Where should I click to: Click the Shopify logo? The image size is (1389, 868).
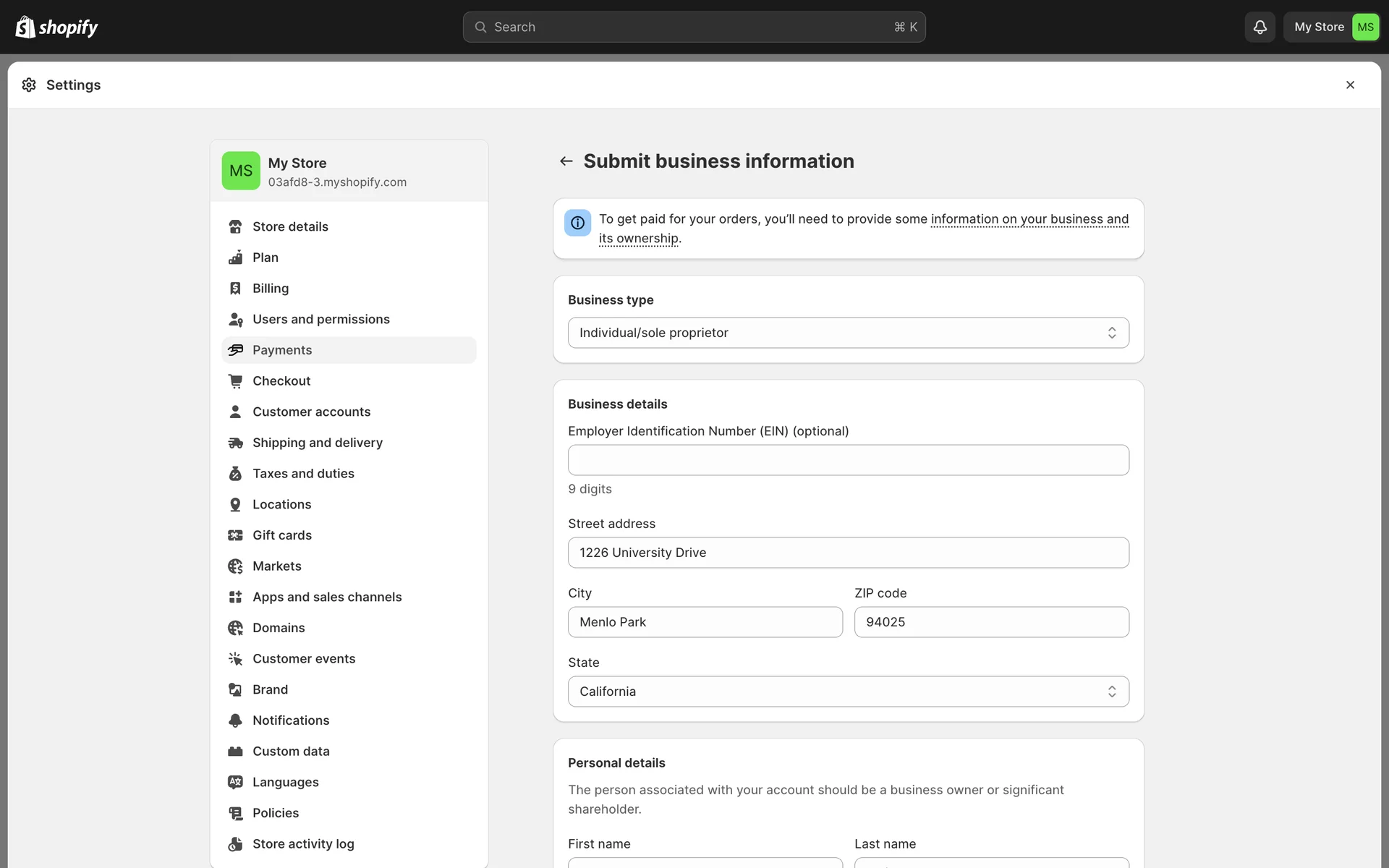click(56, 27)
